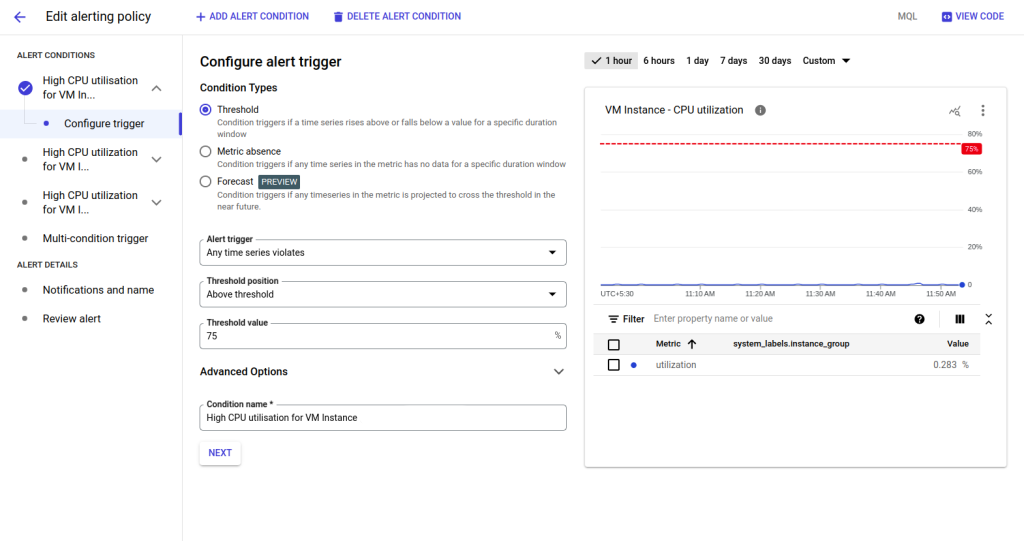
Task: Open the Alert trigger dropdown
Action: pos(383,253)
